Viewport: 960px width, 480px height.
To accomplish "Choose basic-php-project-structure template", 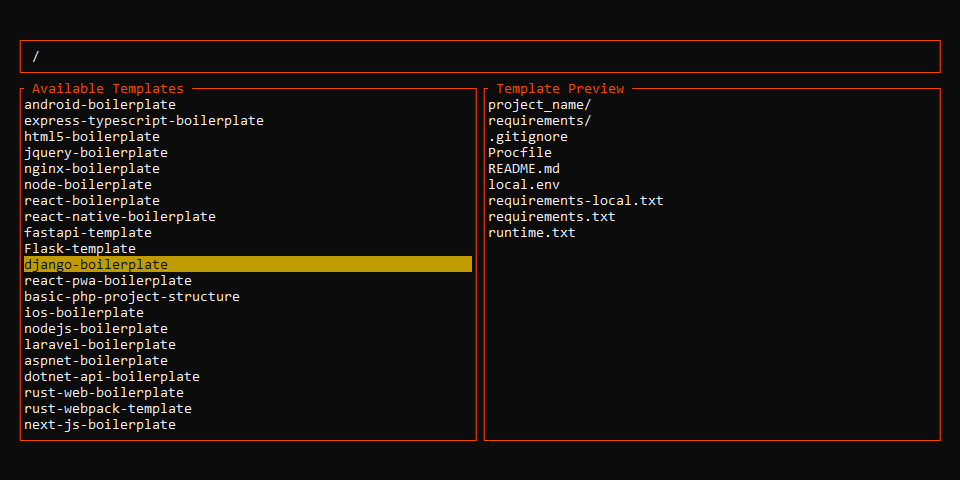I will point(132,296).
